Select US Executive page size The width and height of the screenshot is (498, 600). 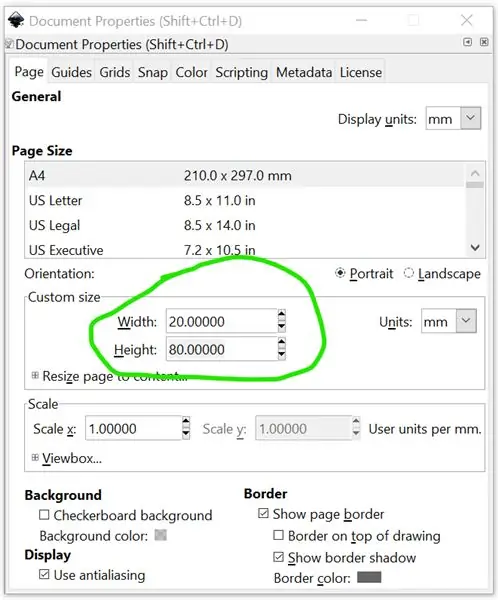click(245, 250)
